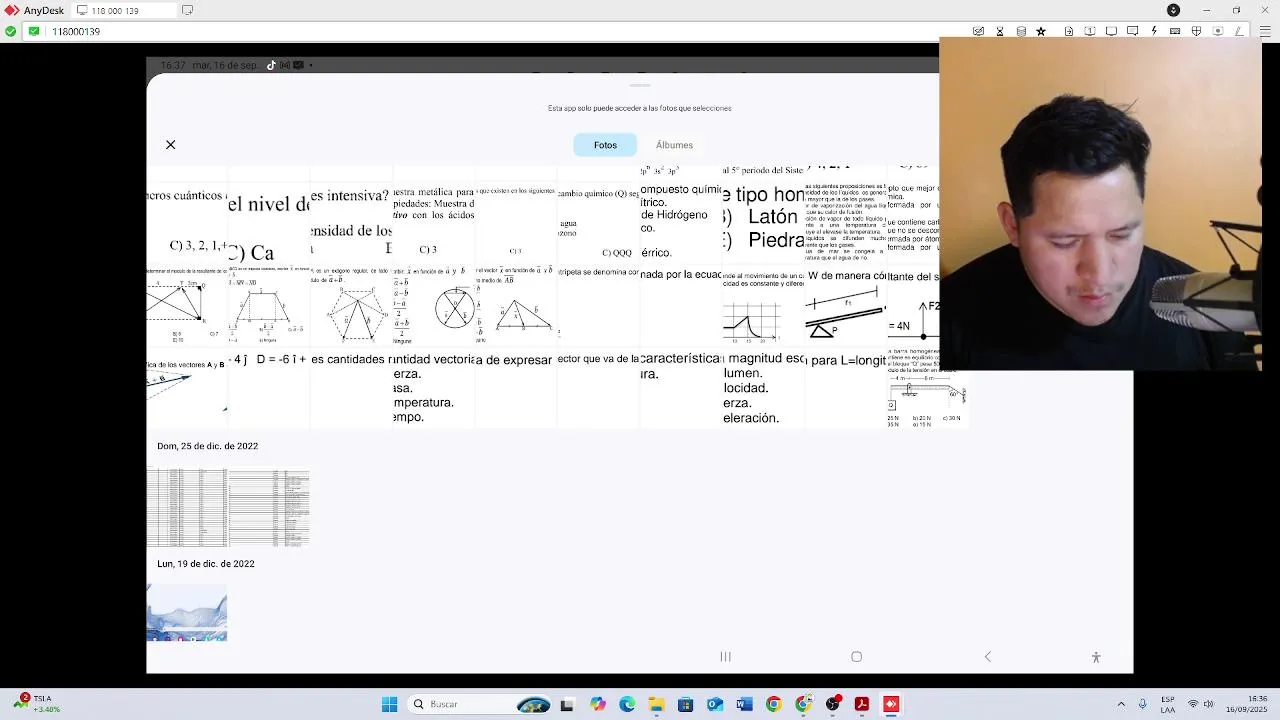
Task: Open AnyDesk display settings monitor icon
Action: pyautogui.click(x=1111, y=31)
